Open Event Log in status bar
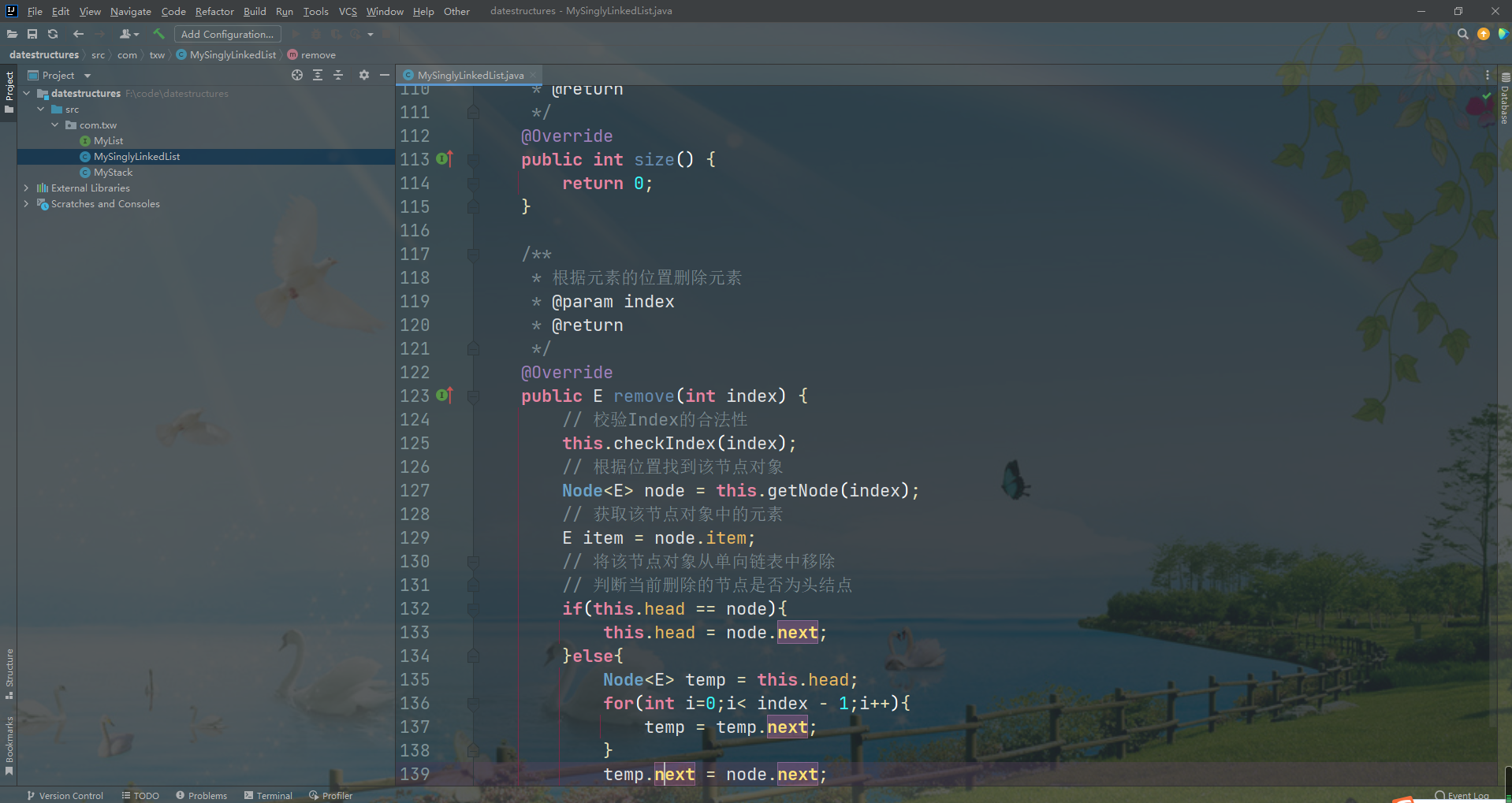Screen dimensions: 1512x803 click(1462, 795)
